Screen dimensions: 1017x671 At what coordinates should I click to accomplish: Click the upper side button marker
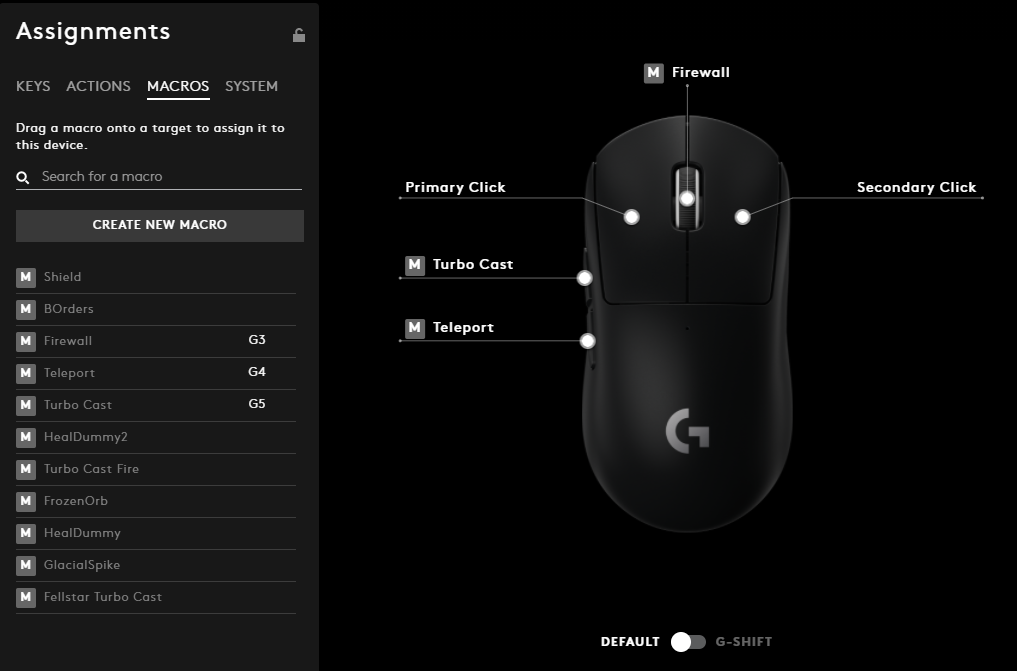click(584, 278)
